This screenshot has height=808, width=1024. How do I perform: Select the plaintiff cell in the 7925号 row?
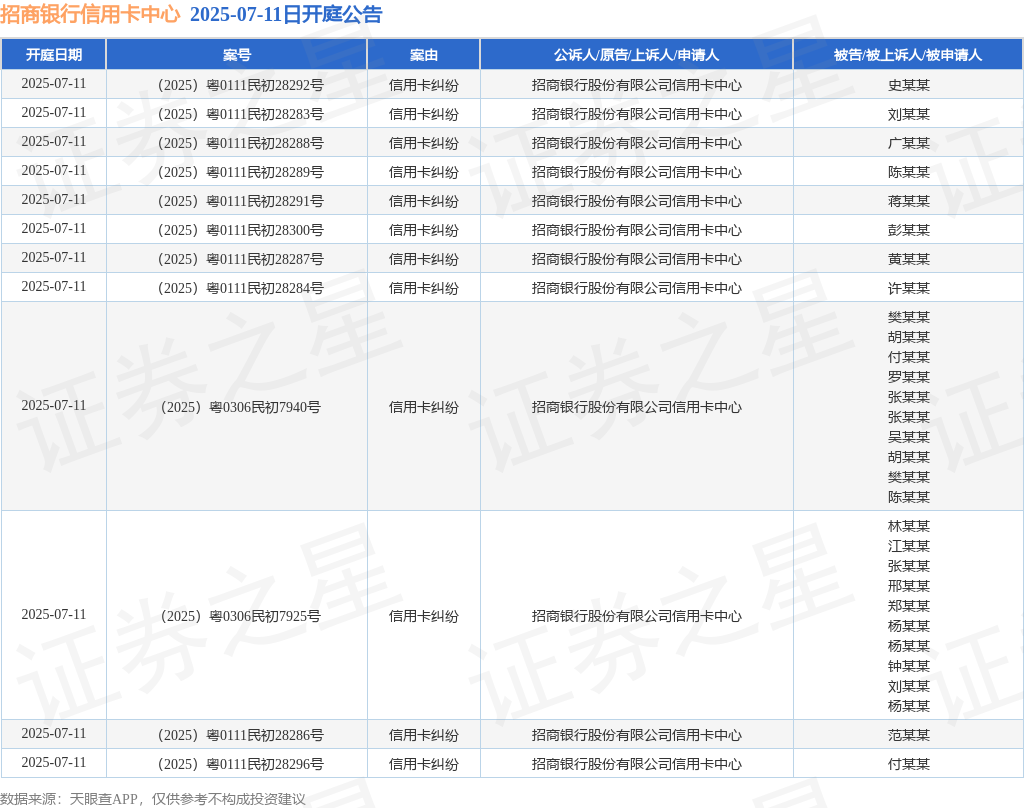637,616
